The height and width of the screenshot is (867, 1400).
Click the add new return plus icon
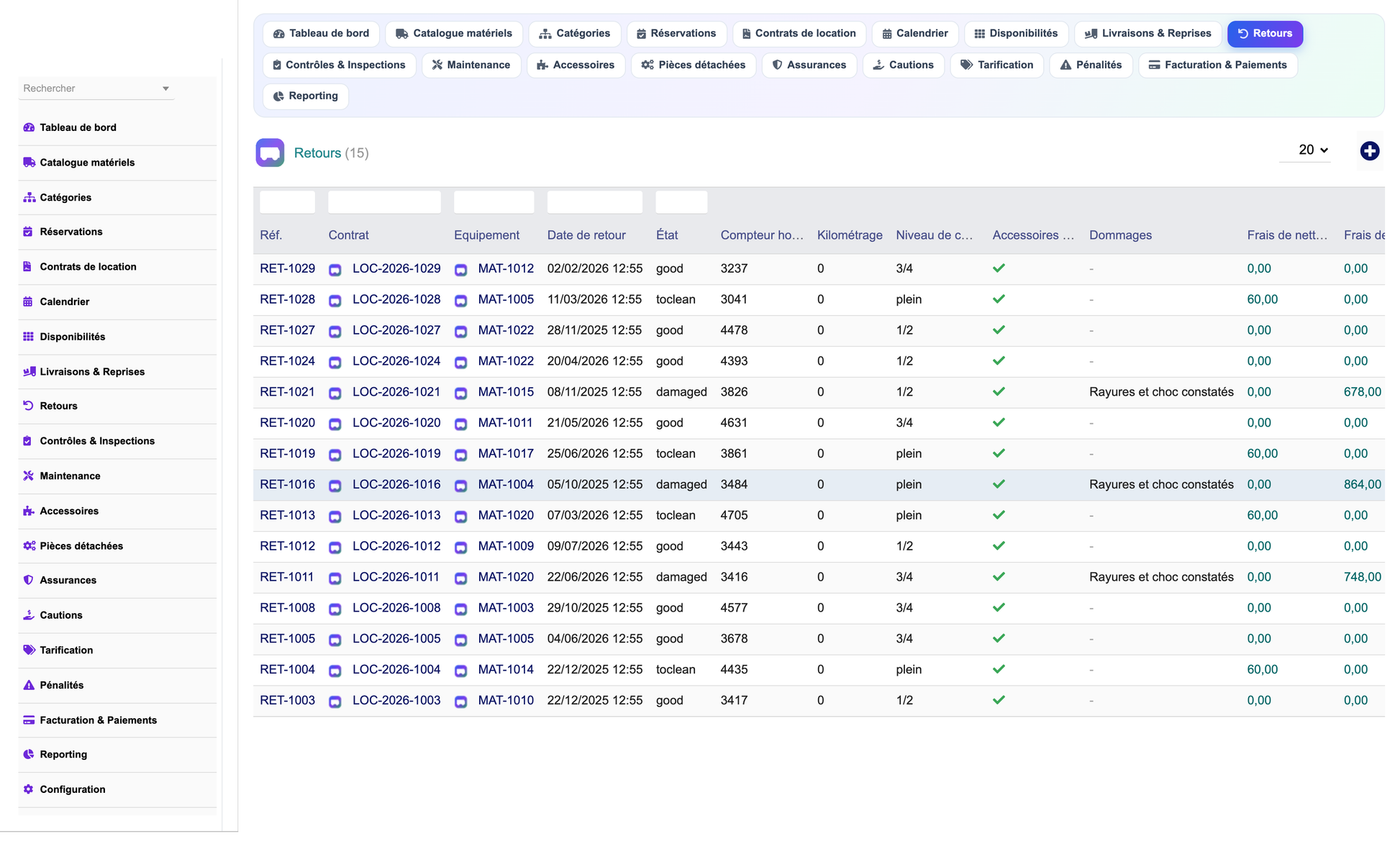click(x=1370, y=151)
